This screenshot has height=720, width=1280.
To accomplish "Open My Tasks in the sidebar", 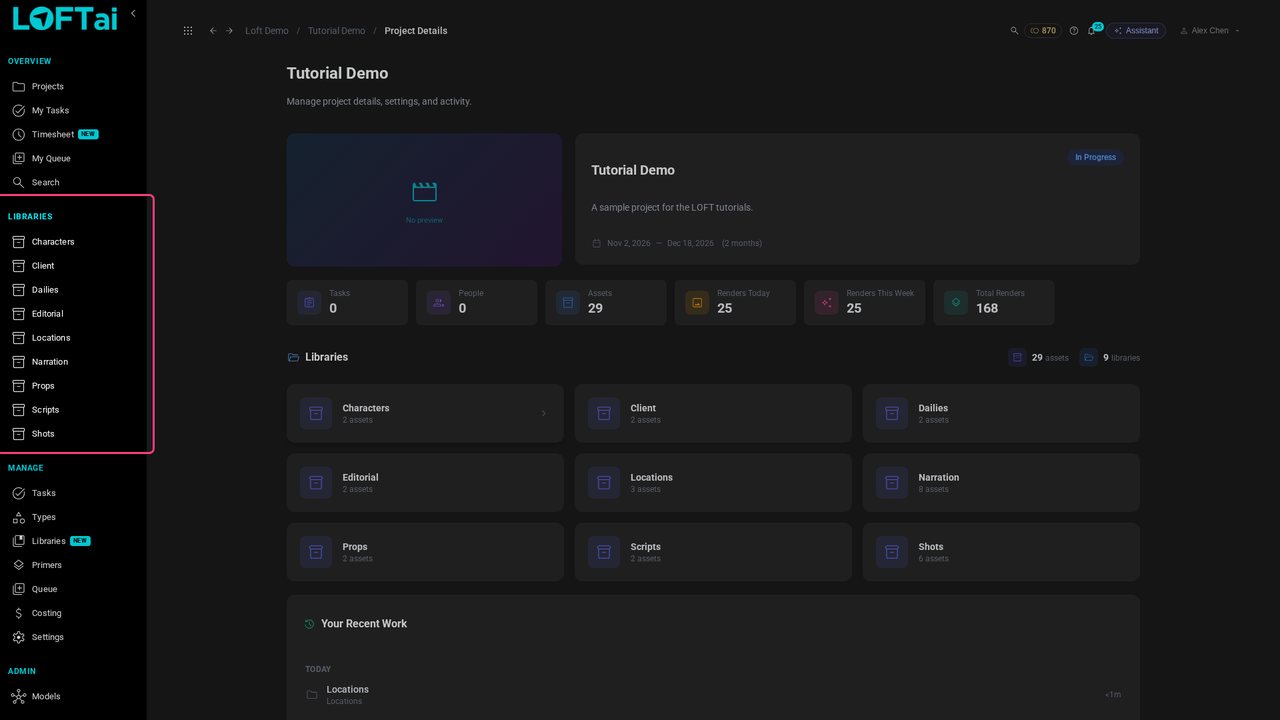I will (74, 110).
